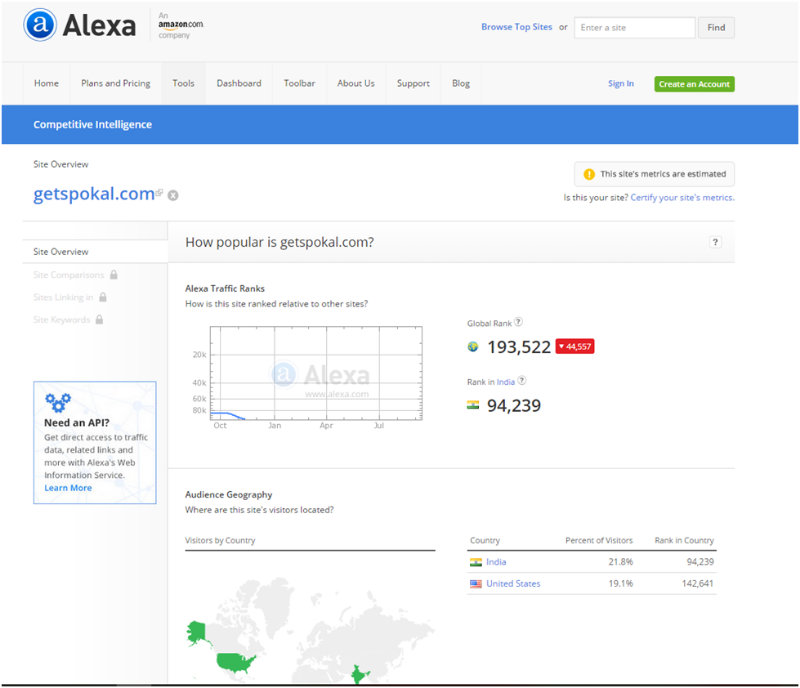Viewport: 800px width, 688px height.
Task: Click the India flag in the country table
Action: coord(476,562)
